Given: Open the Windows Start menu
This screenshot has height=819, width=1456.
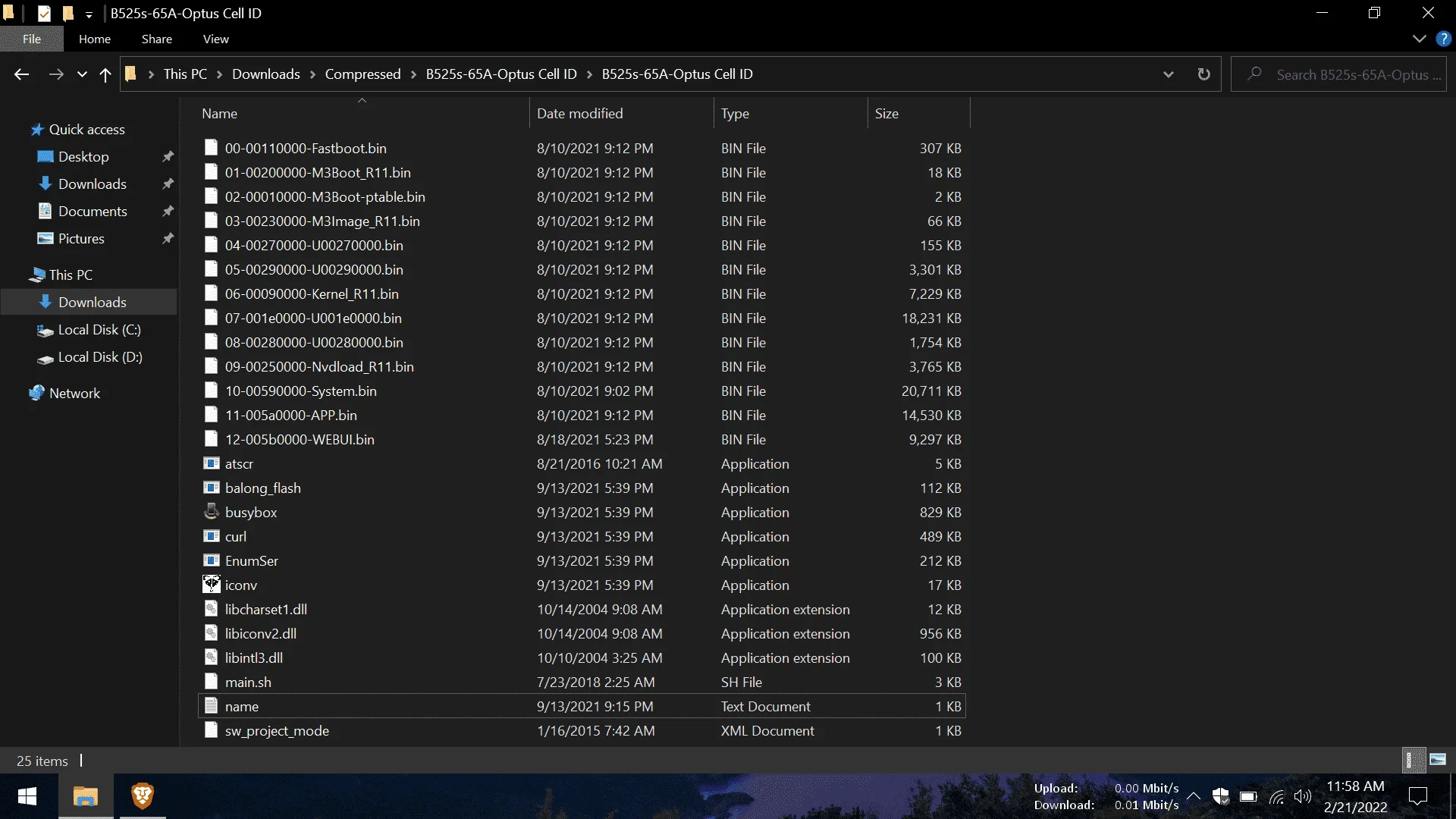Looking at the screenshot, I should 28,796.
